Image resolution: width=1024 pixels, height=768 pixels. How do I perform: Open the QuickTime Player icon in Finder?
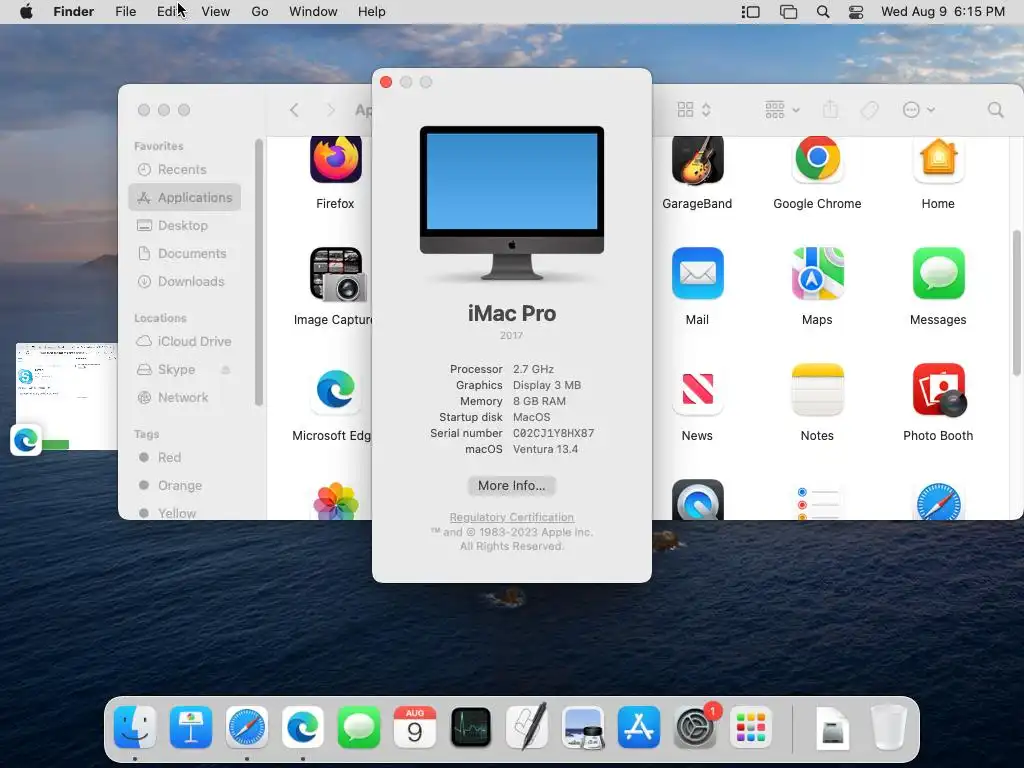[x=697, y=500]
